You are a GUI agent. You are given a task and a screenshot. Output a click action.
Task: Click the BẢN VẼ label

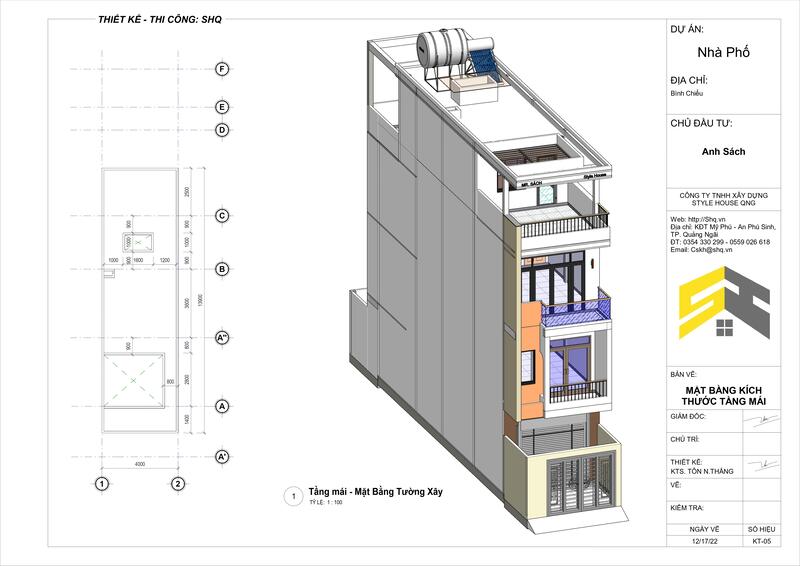(684, 375)
